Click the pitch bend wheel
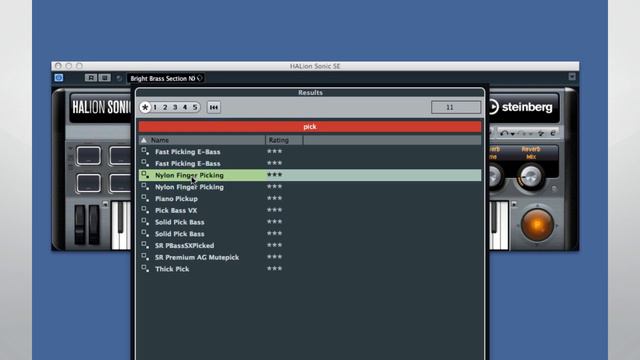 [x=80, y=225]
